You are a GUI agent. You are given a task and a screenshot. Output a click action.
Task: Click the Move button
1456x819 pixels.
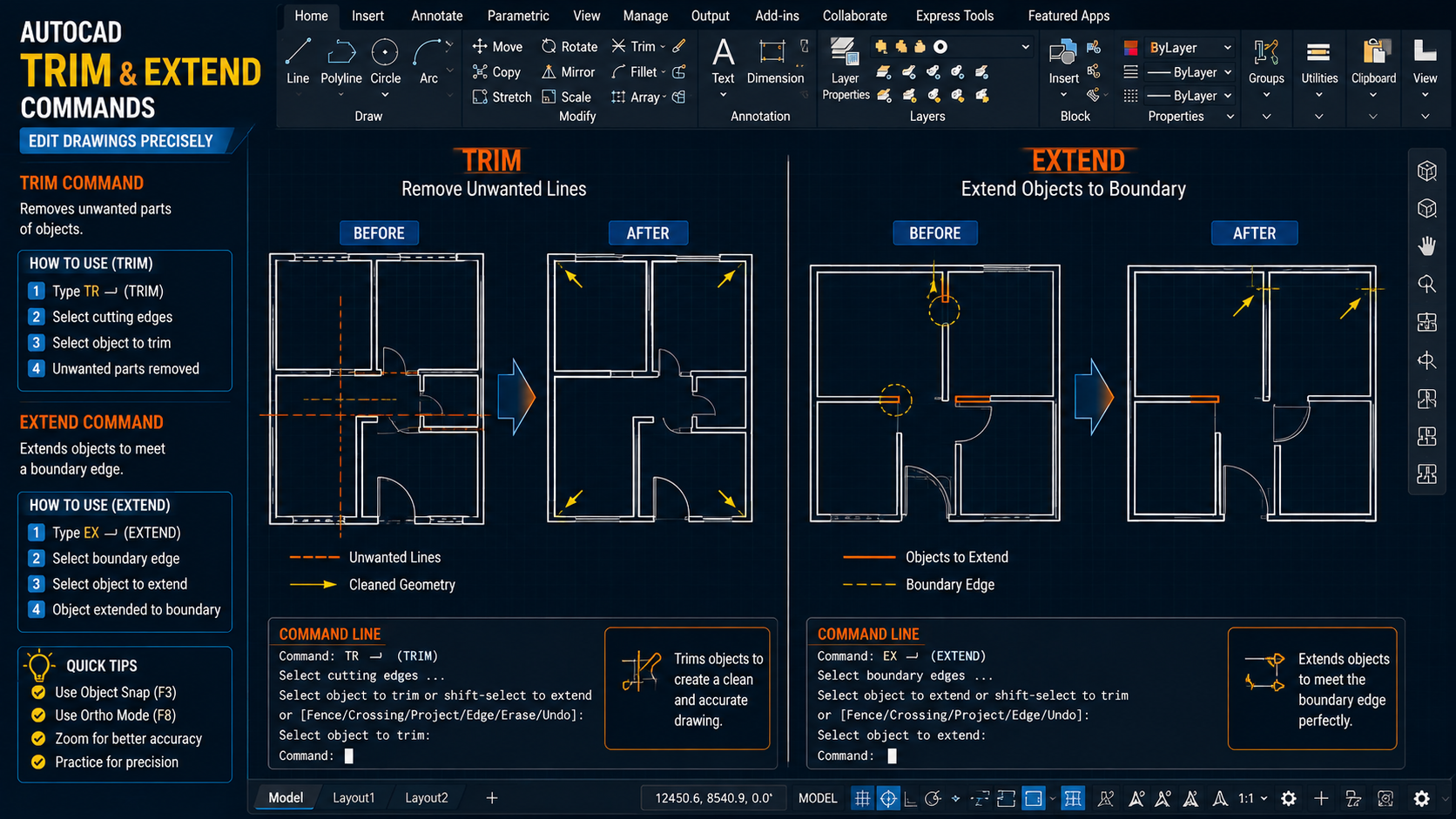tap(497, 46)
